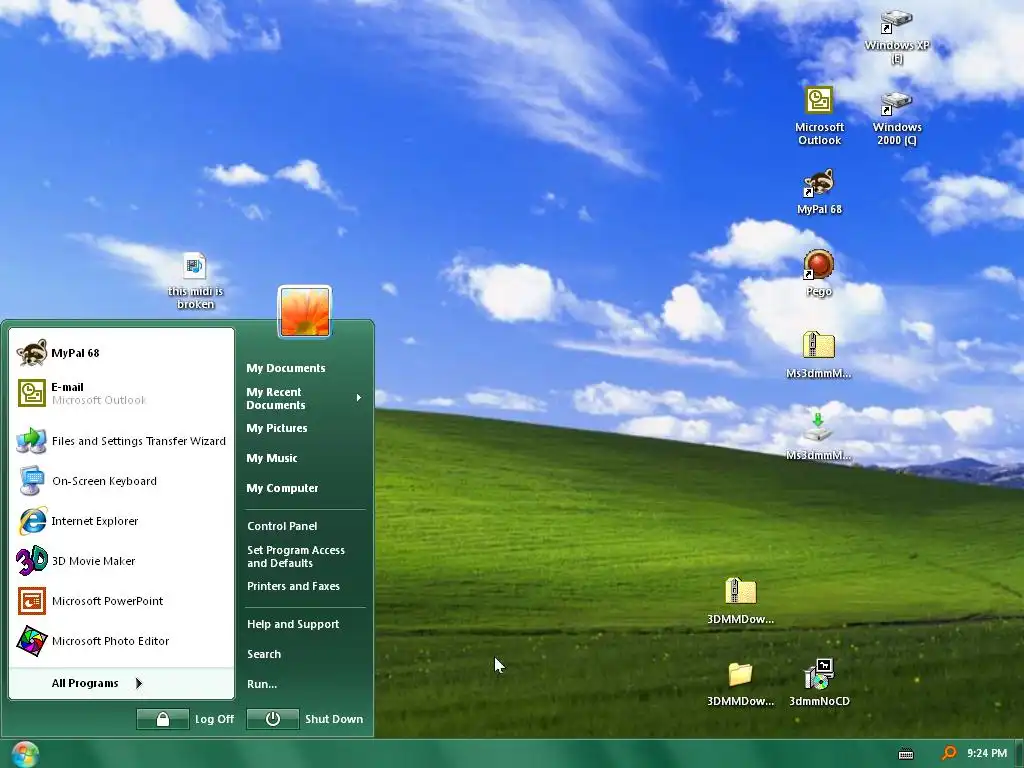Click the orange magnifier tray icon
This screenshot has height=768, width=1024.
[x=949, y=754]
